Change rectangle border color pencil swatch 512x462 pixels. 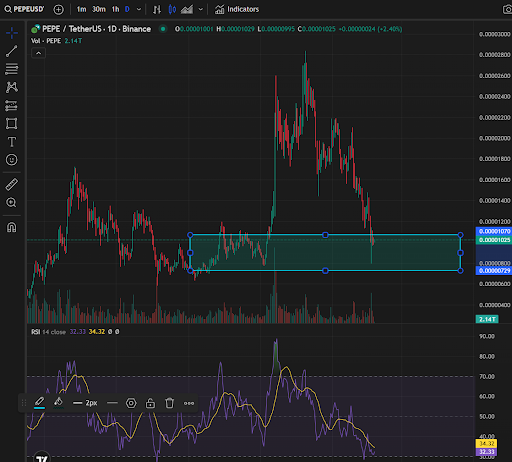point(39,403)
